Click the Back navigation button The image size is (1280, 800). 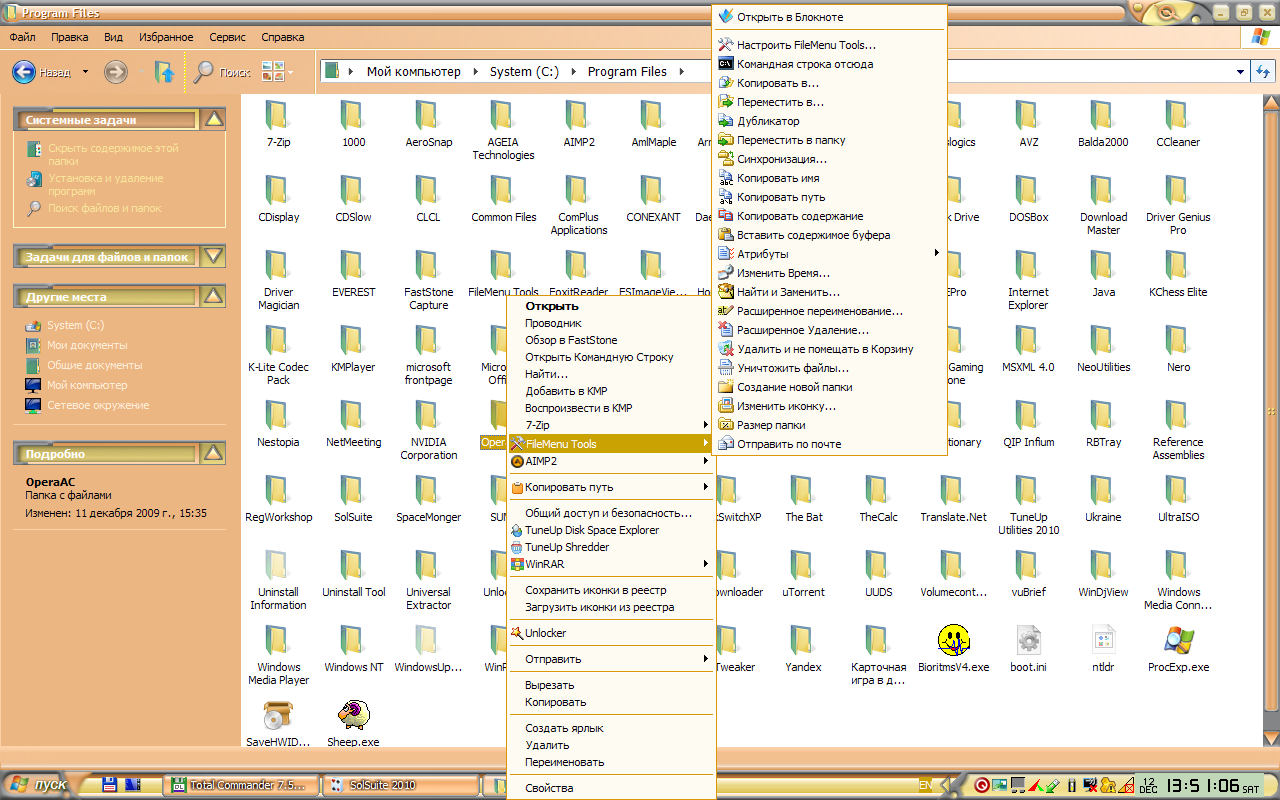tap(26, 72)
